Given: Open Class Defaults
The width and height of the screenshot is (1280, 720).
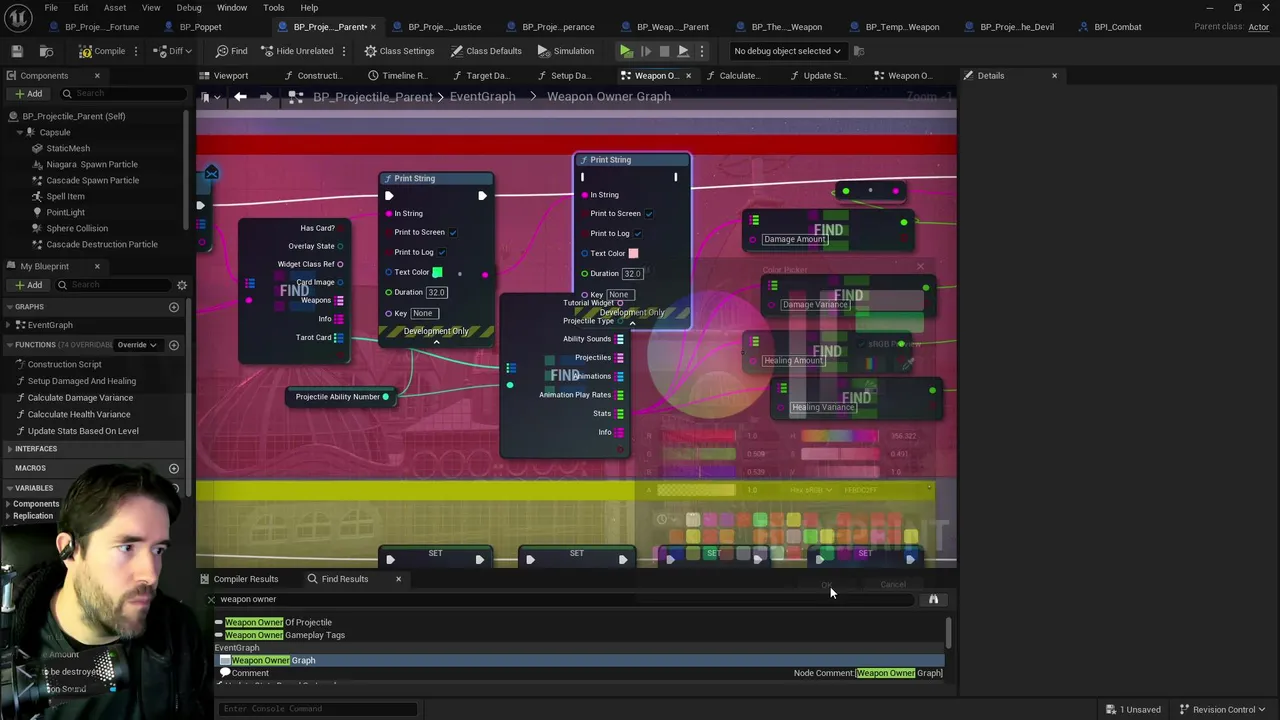Looking at the screenshot, I should pyautogui.click(x=486, y=51).
